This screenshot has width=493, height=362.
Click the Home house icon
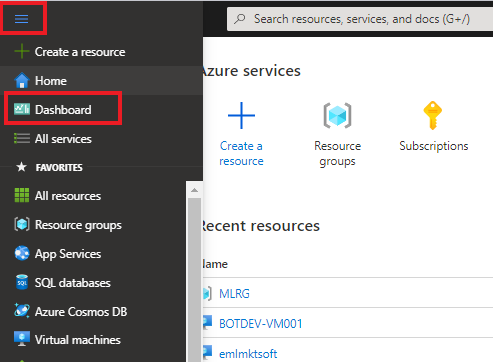point(22,80)
